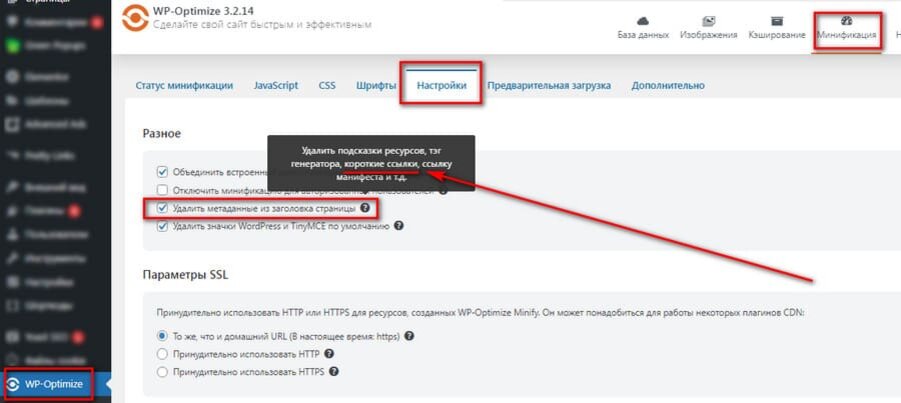Switch to the JavaScript tab
The height and width of the screenshot is (403, 901).
point(276,86)
